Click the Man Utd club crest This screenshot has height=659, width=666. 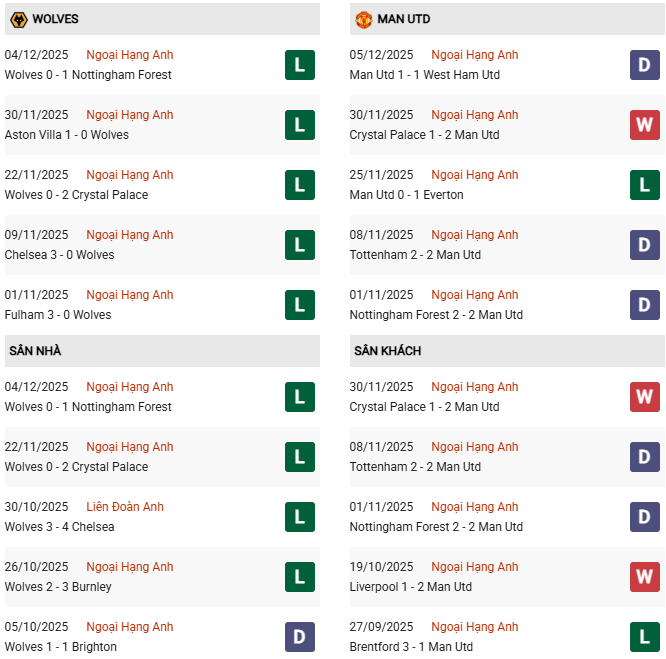(363, 19)
